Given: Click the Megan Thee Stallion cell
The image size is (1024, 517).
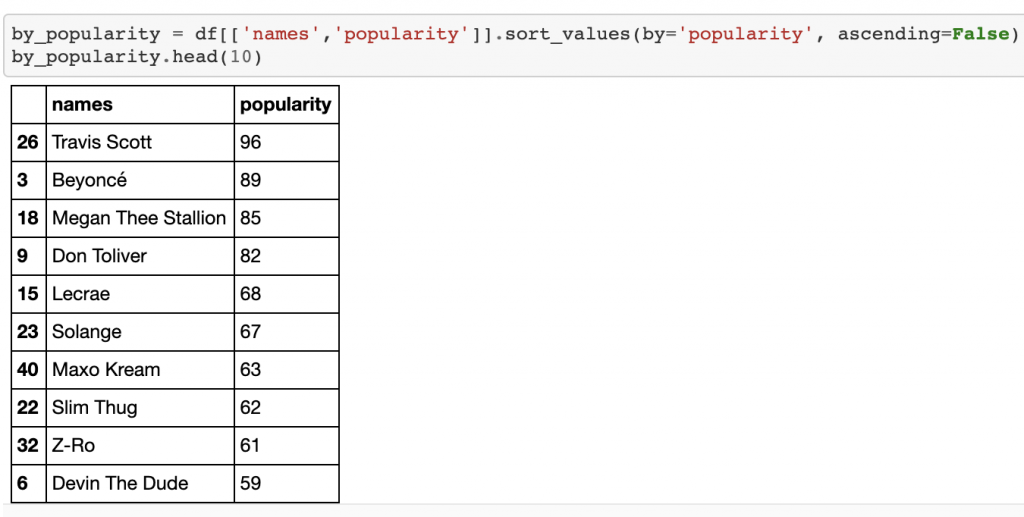Looking at the screenshot, I should point(140,218).
